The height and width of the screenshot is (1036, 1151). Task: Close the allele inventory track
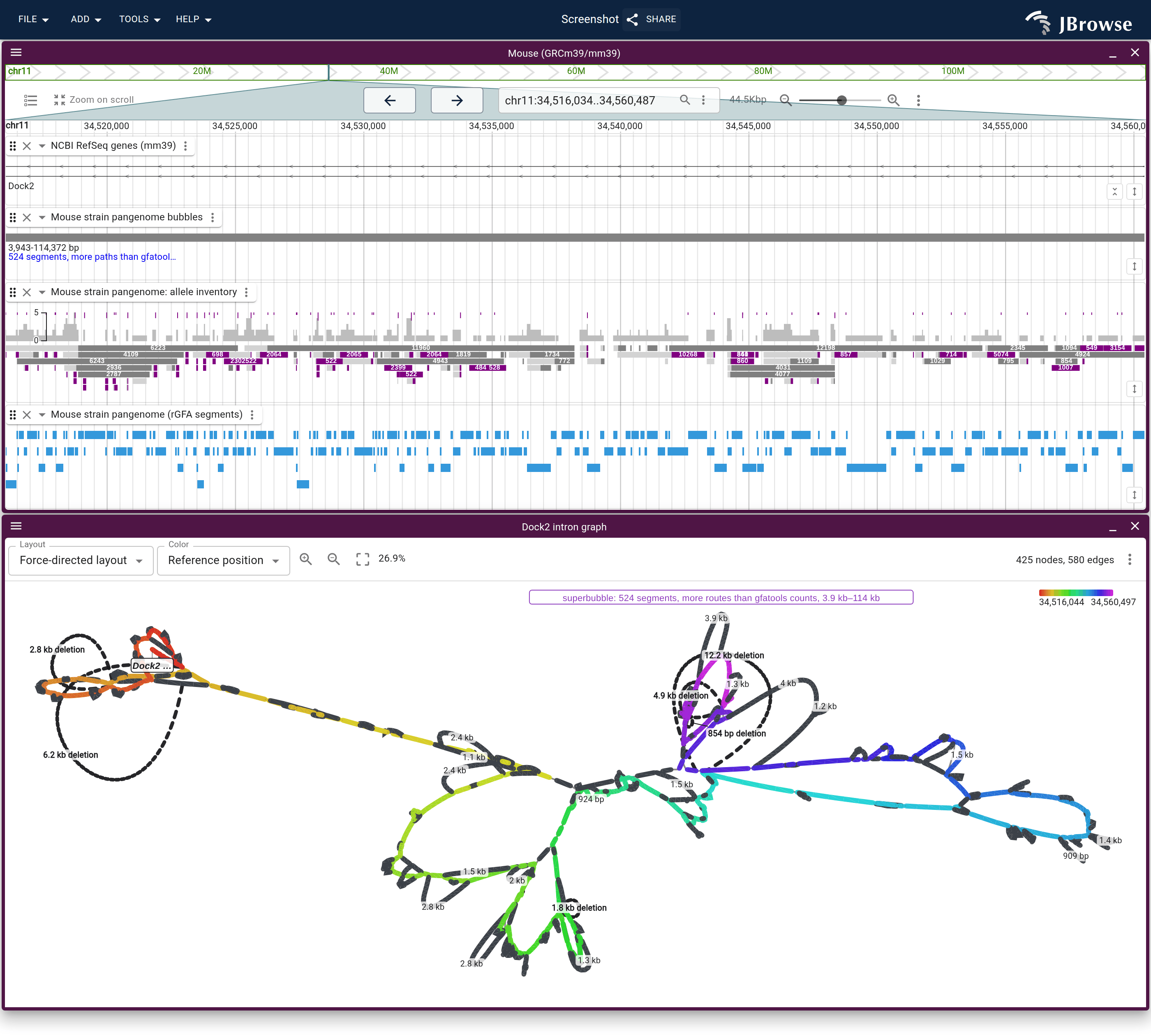[x=27, y=292]
